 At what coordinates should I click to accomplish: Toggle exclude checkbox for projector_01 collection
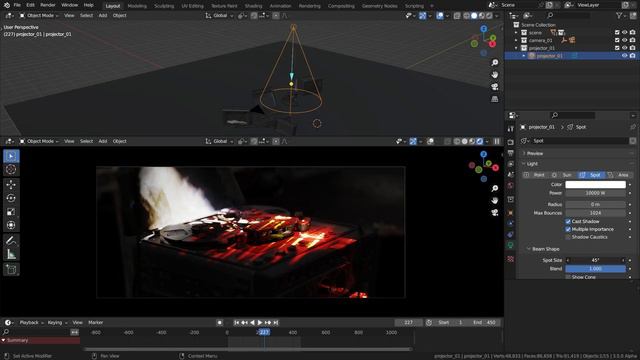click(617, 48)
